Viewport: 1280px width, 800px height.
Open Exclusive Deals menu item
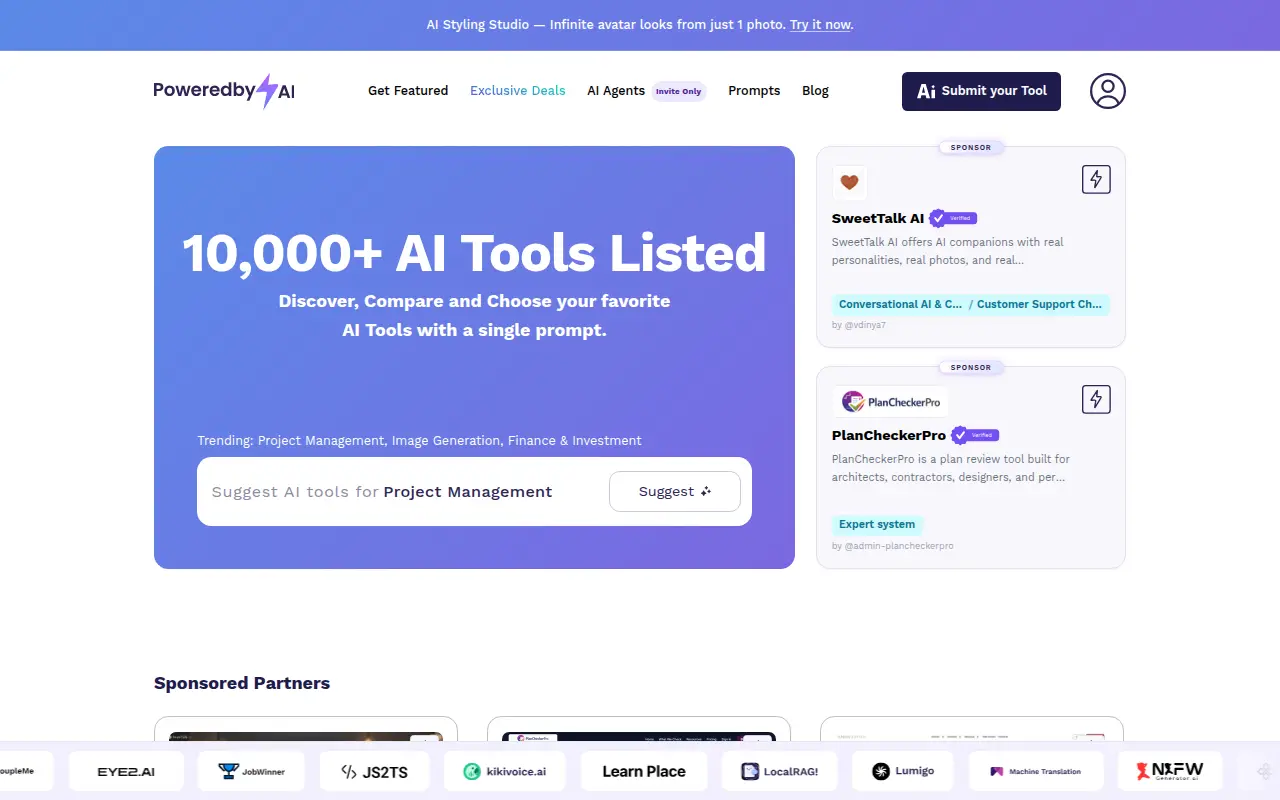(x=518, y=91)
